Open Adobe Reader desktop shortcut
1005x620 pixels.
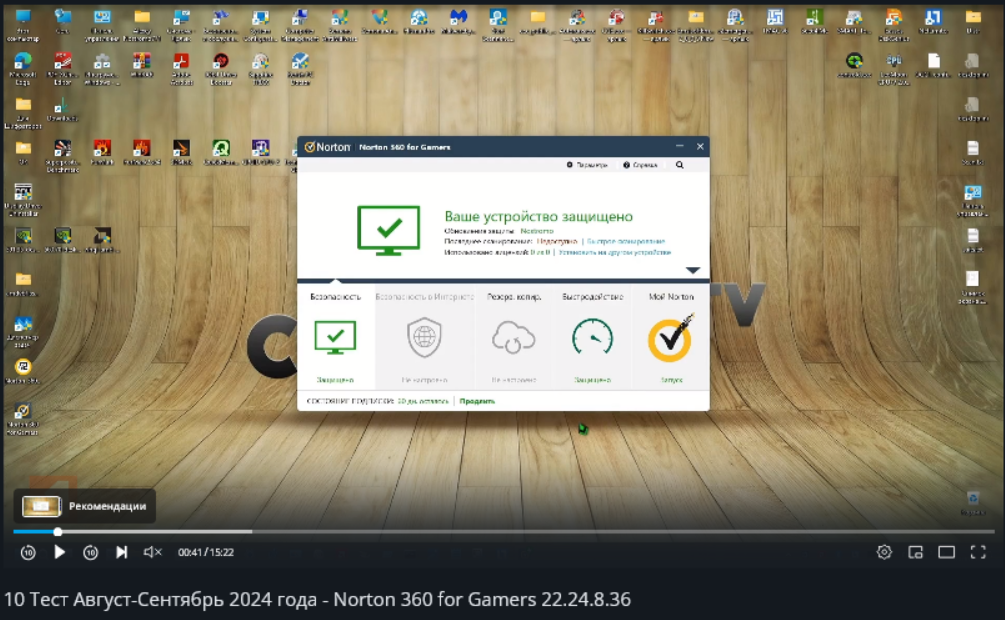click(x=181, y=69)
